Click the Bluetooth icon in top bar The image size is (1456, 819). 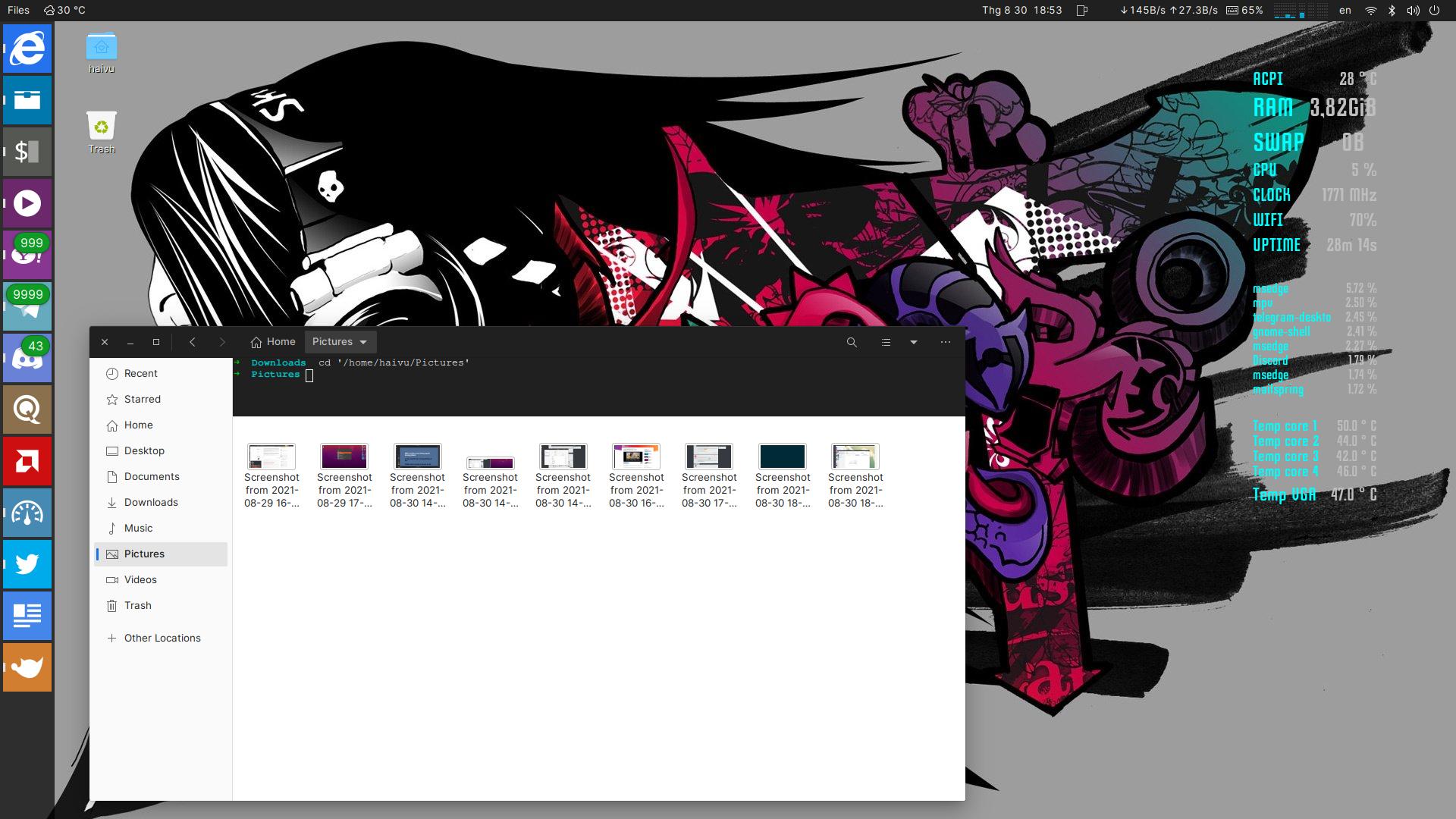click(x=1392, y=11)
